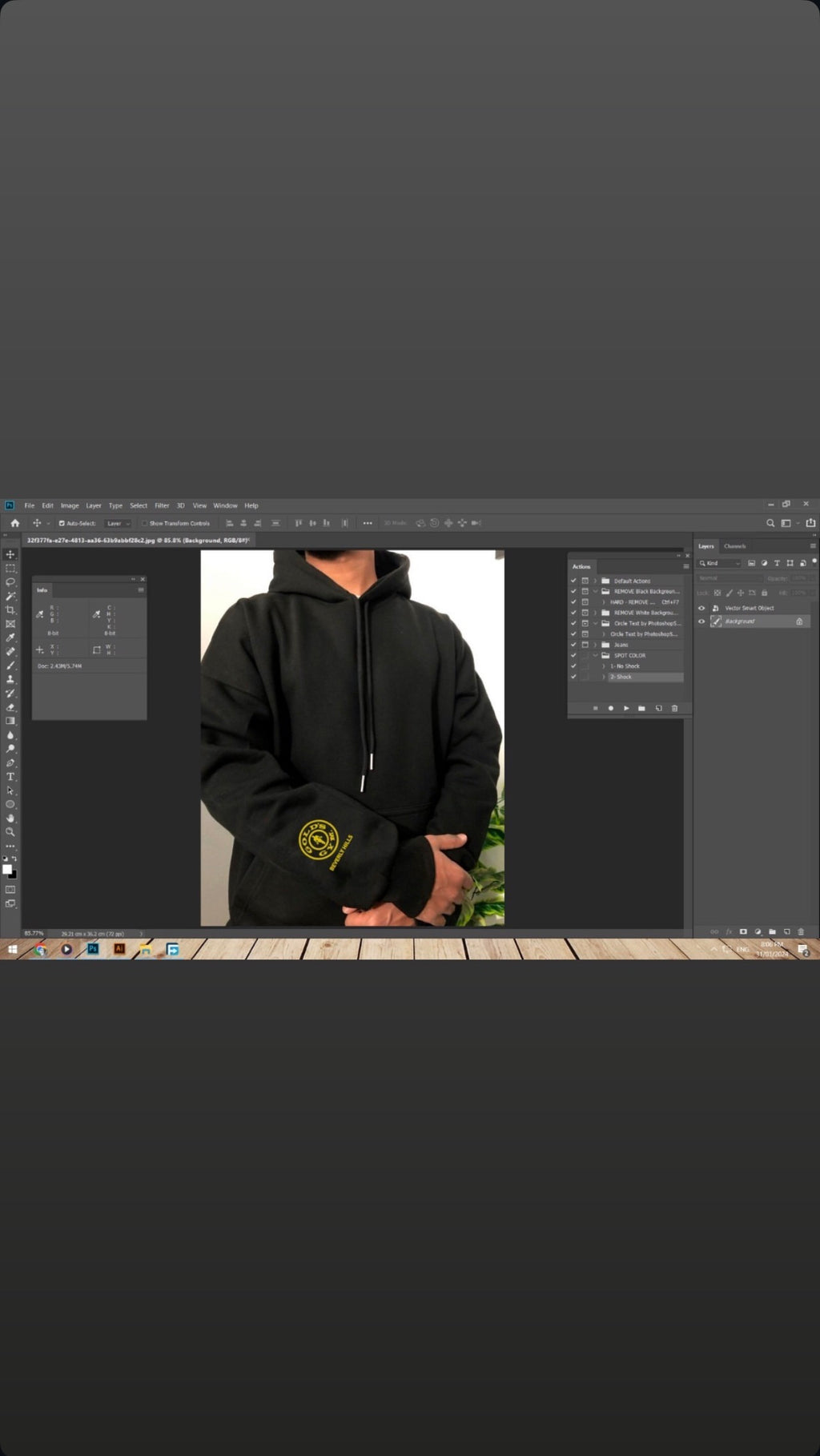This screenshot has height=1456, width=820.
Task: Select the Pen tool
Action: click(x=10, y=762)
